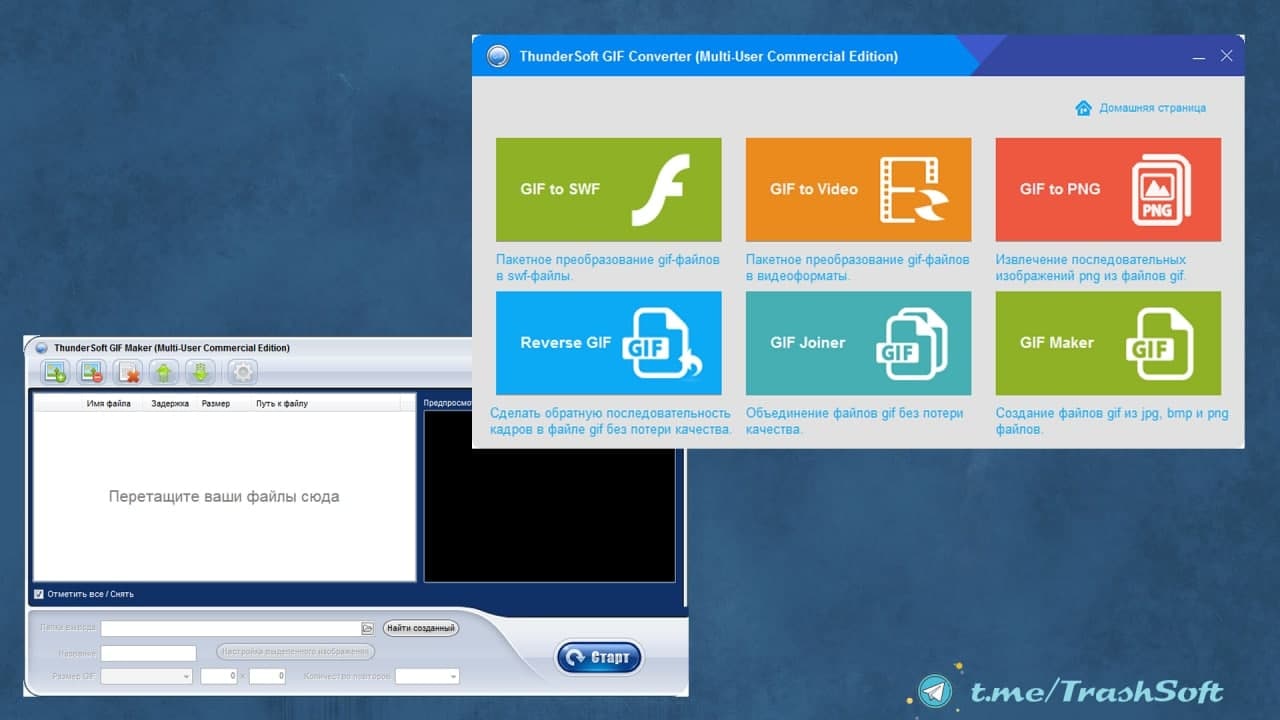
Task: Click description about gif-файлов в видеоформаты
Action: click(858, 268)
